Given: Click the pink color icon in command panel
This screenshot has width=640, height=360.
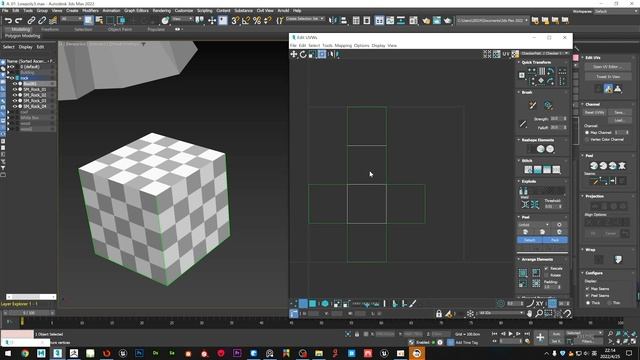Looking at the screenshot, I should click(x=576, y=58).
